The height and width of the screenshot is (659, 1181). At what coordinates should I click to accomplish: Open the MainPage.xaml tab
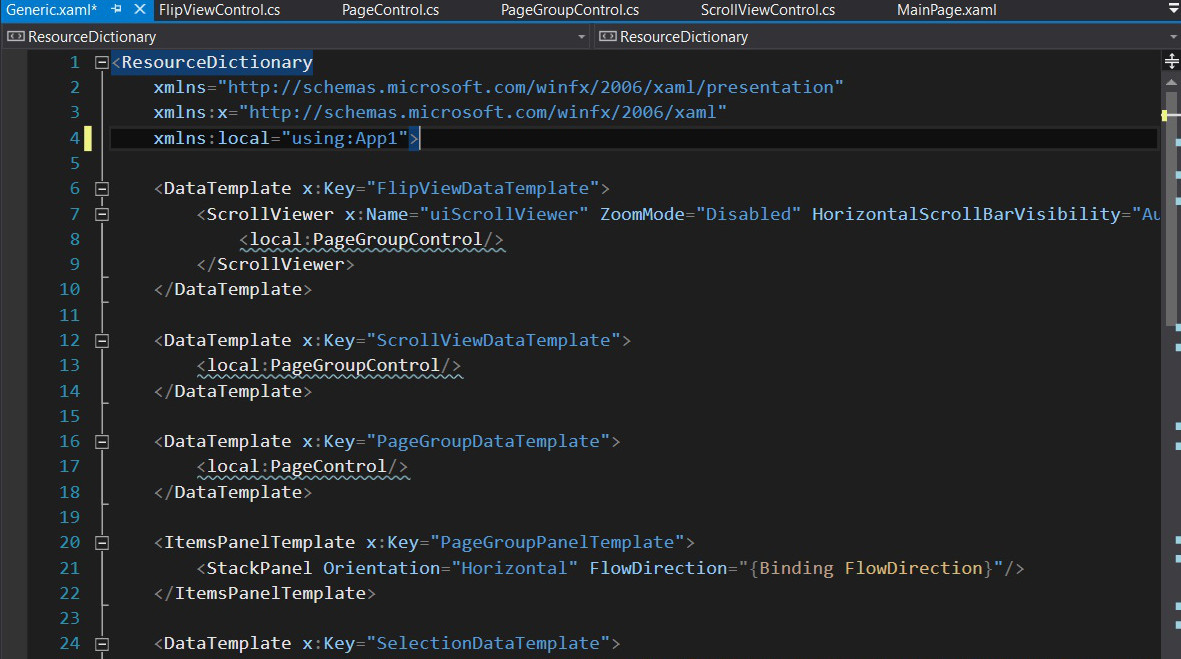946,10
